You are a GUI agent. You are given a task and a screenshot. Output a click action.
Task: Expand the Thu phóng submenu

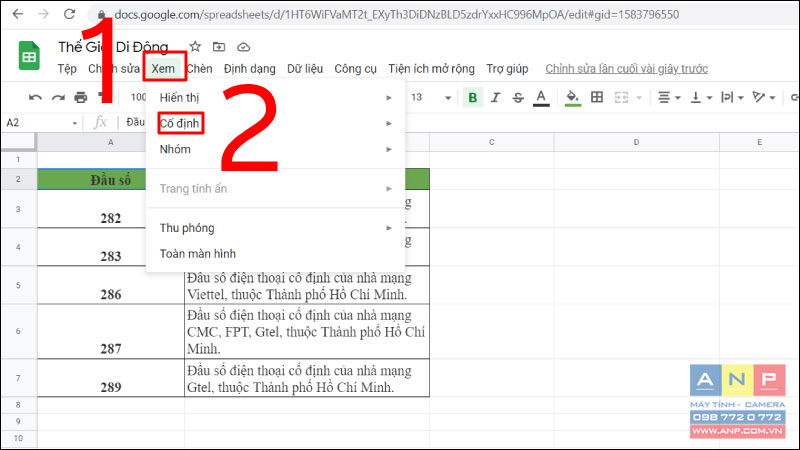click(x=276, y=228)
